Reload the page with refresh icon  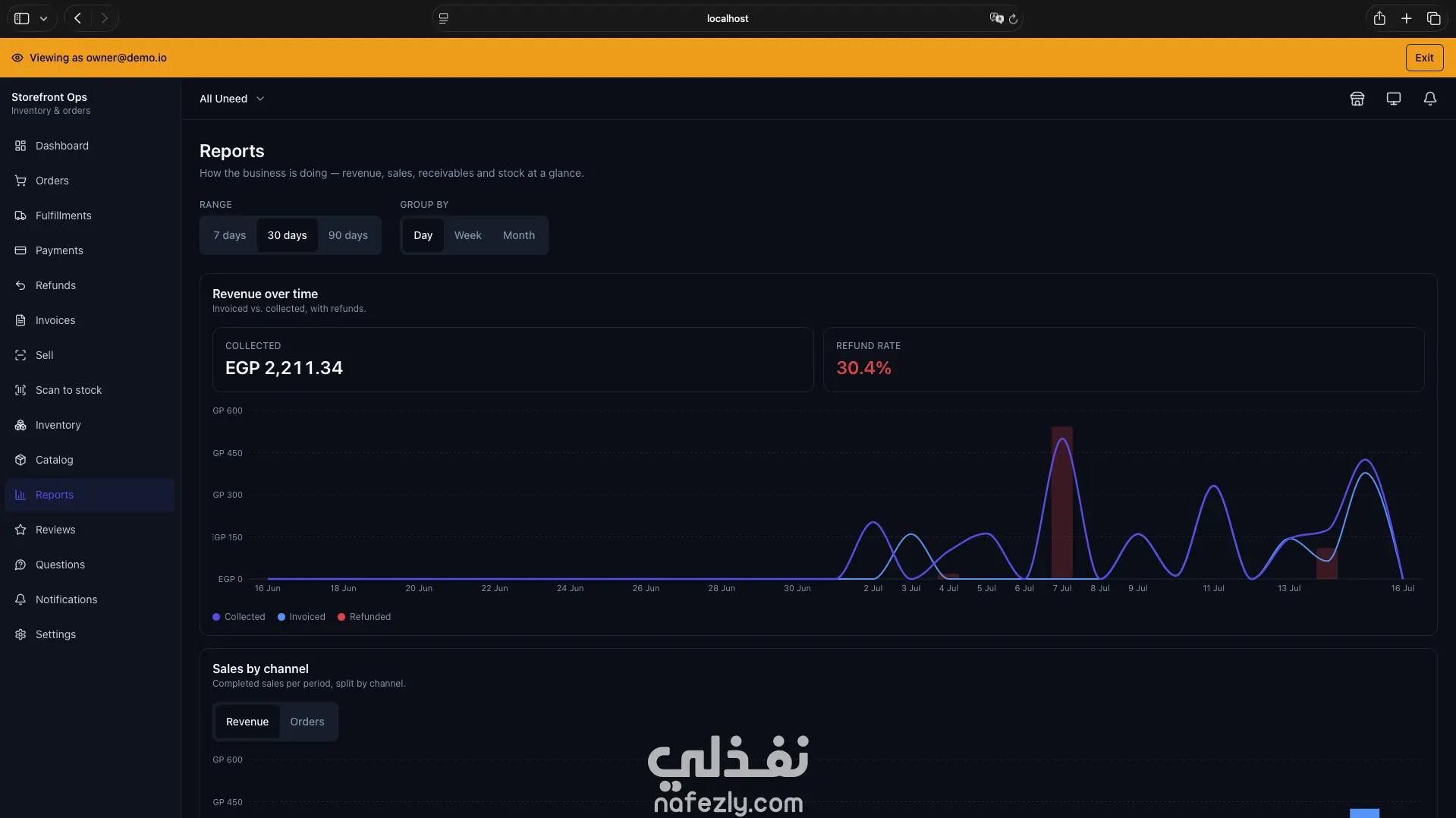pos(1013,19)
